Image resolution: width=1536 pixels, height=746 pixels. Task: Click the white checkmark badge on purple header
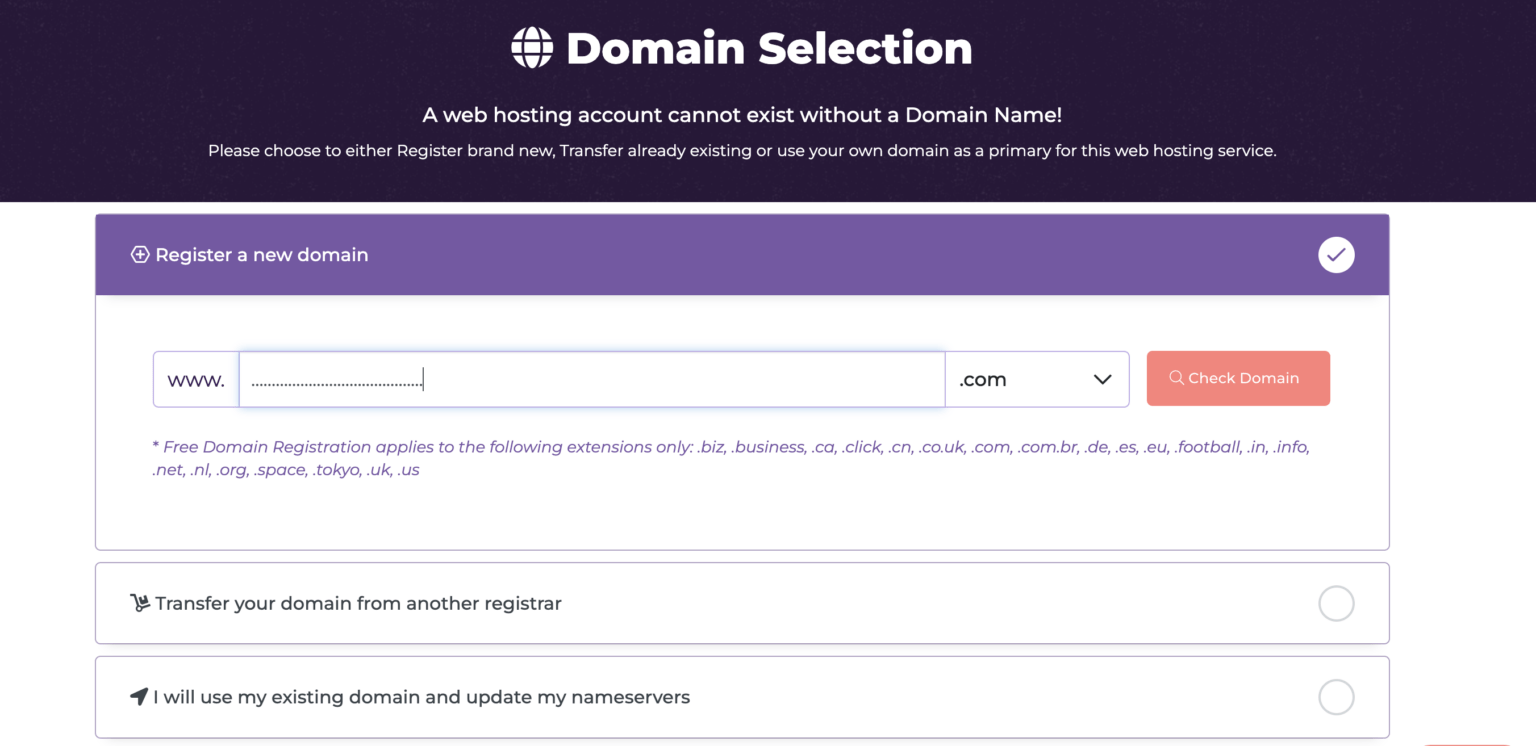tap(1336, 254)
